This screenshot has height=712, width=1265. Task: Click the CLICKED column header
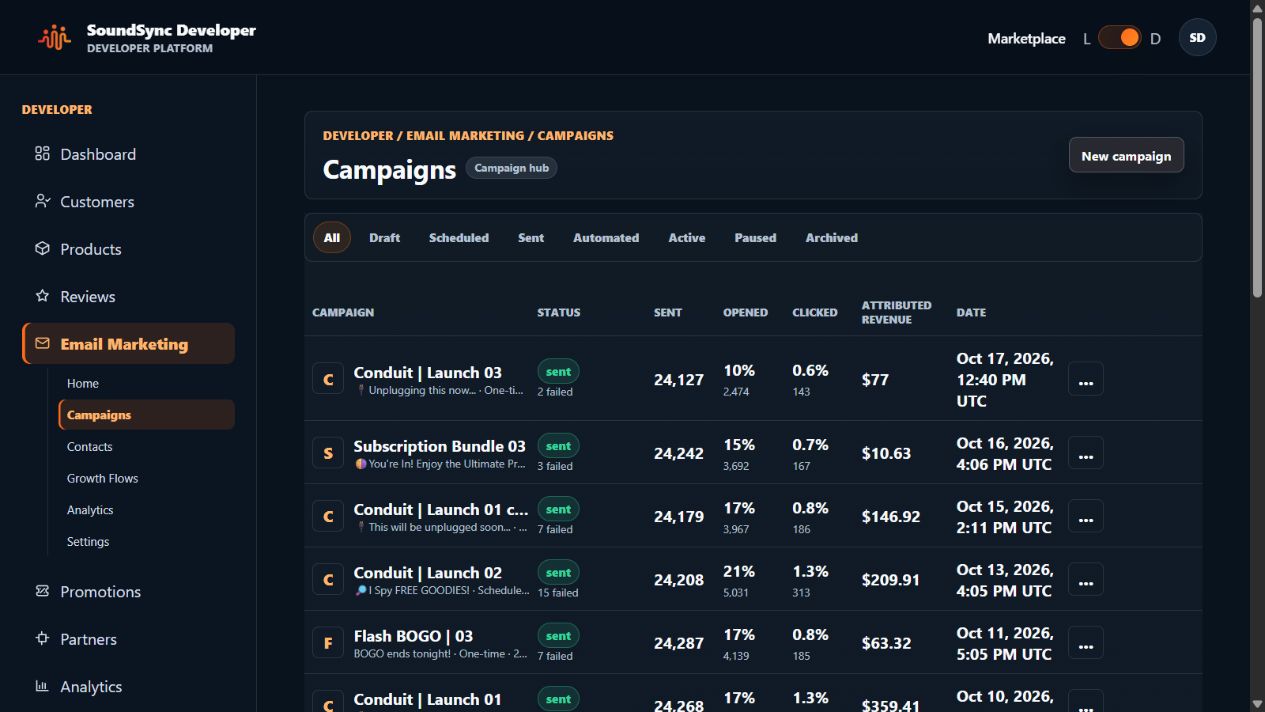pyautogui.click(x=815, y=312)
